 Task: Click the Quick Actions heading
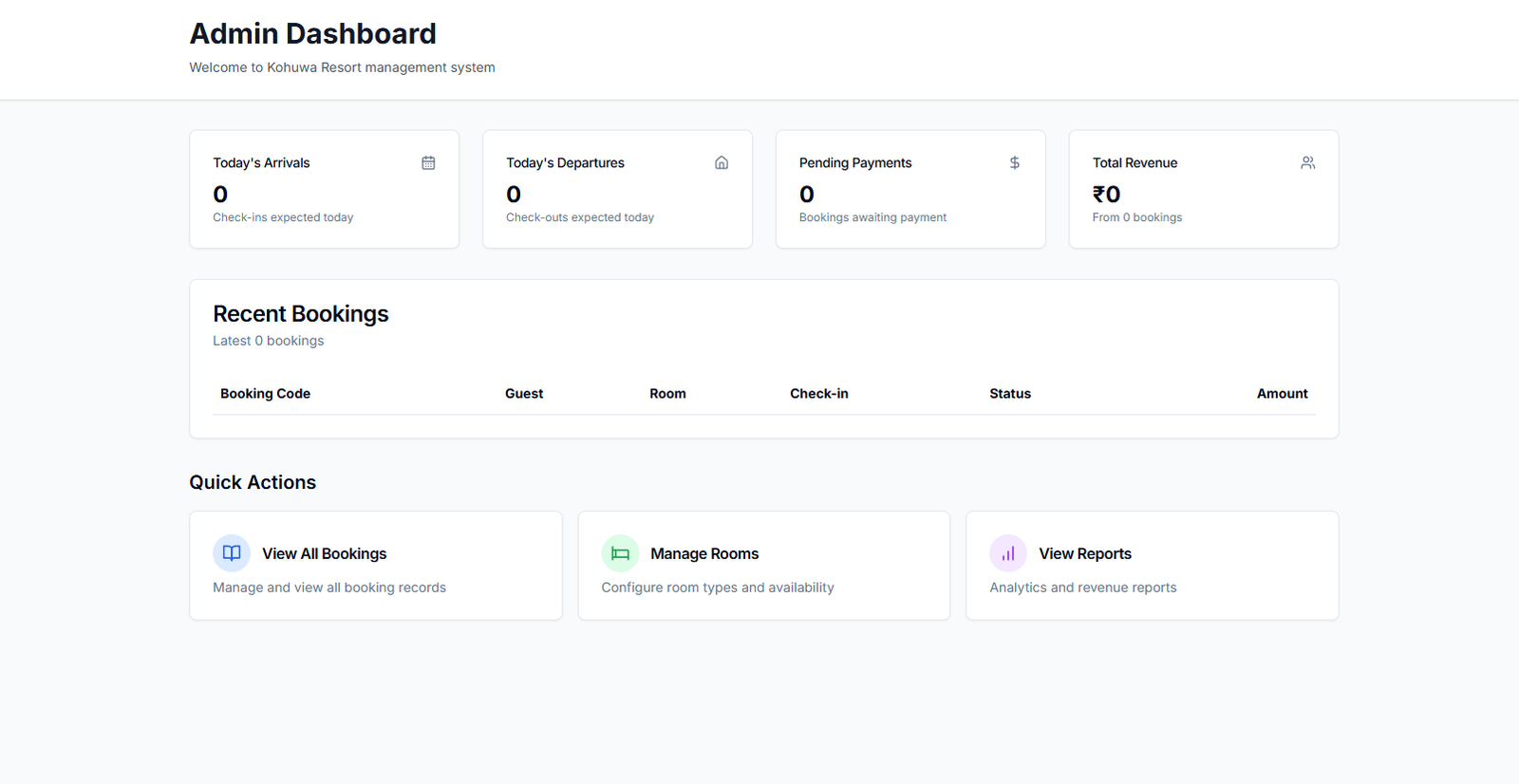pyautogui.click(x=253, y=482)
